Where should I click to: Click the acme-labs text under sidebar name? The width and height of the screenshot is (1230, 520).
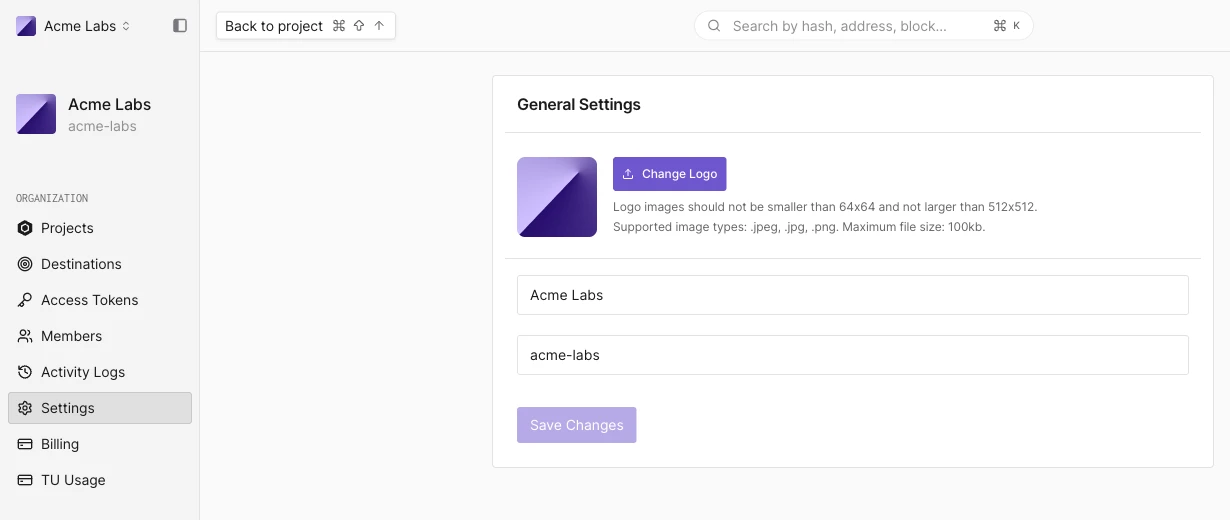(102, 126)
